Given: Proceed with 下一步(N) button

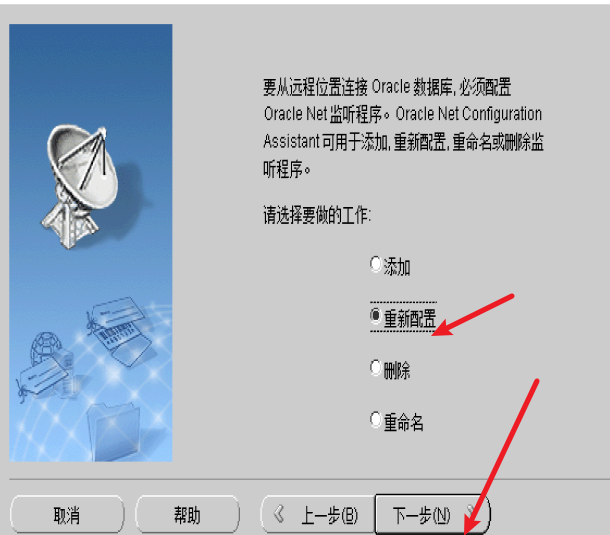Looking at the screenshot, I should (432, 514).
